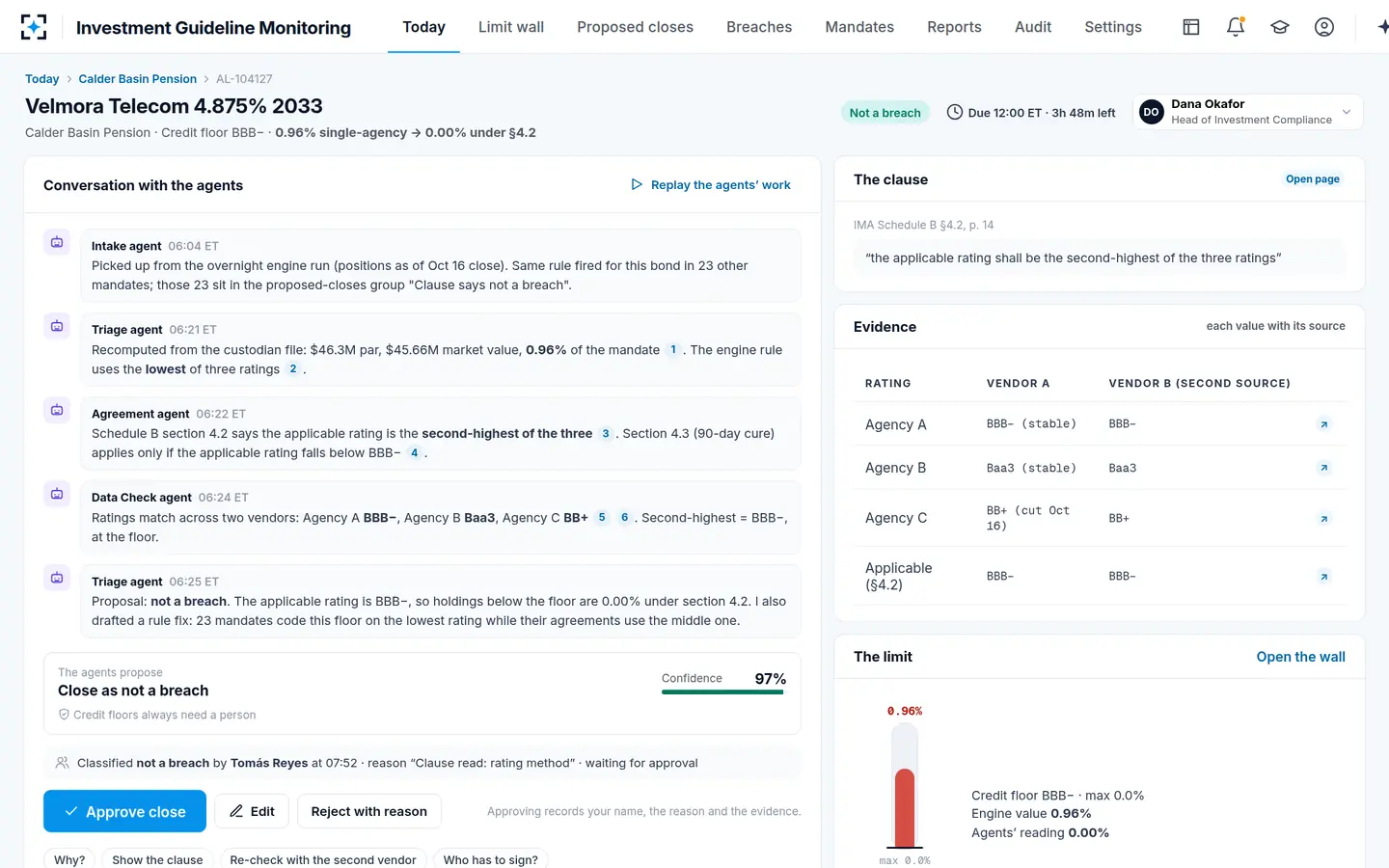The image size is (1389, 868).
Task: Expand the Dana Okafor user dropdown
Action: pos(1247,112)
